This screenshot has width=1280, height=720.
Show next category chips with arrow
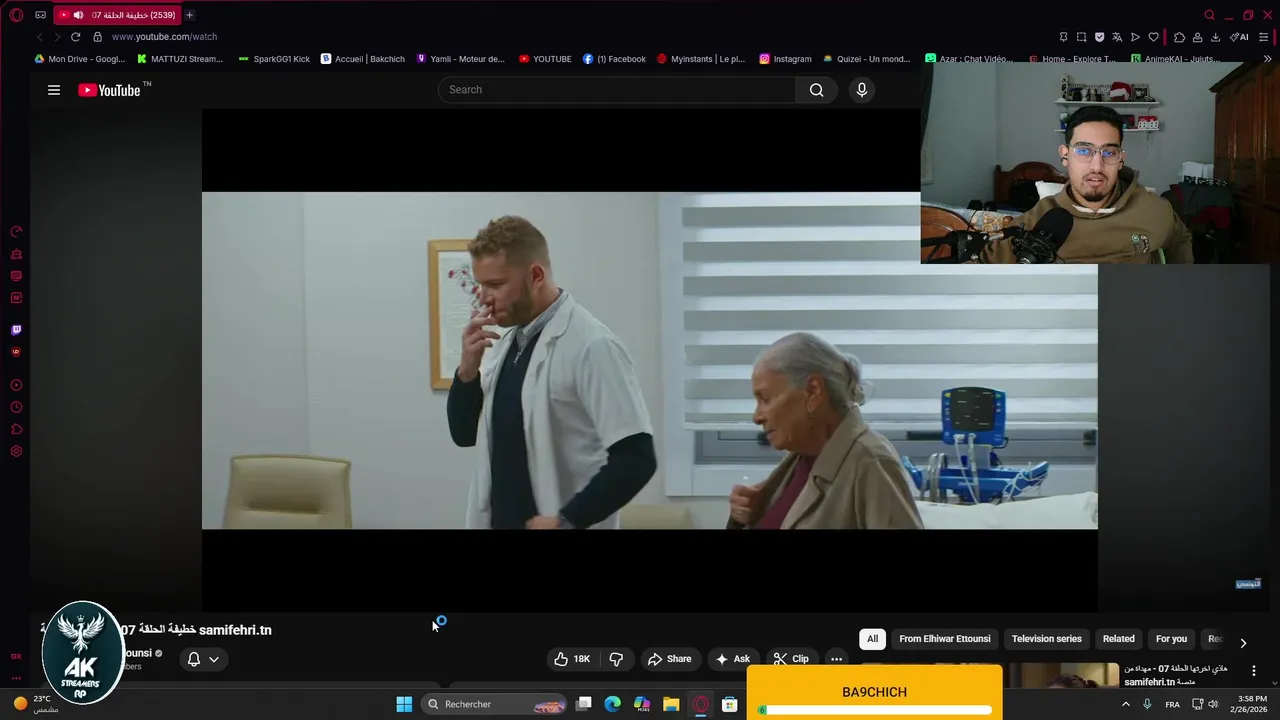click(1243, 643)
